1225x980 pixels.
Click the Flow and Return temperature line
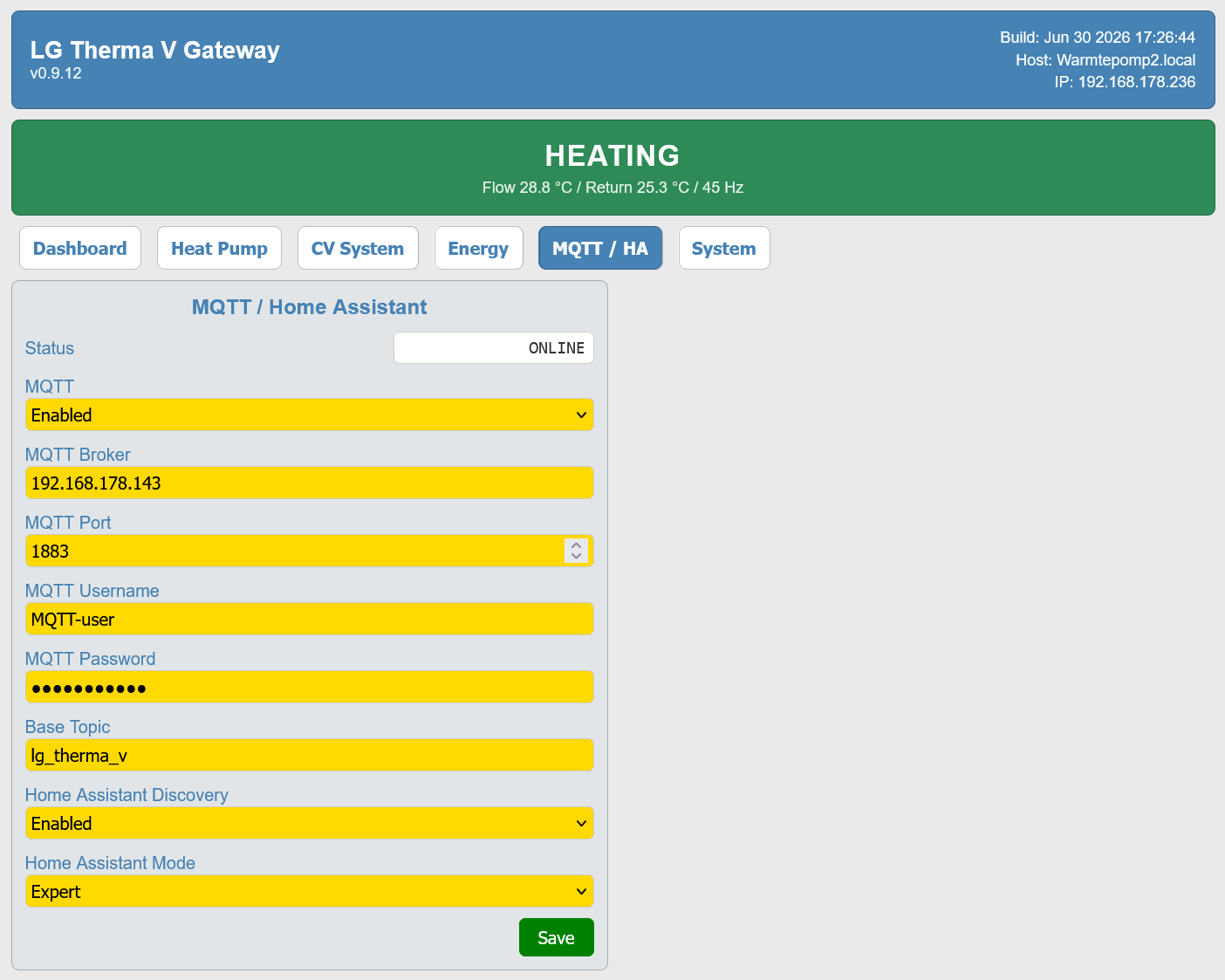pyautogui.click(x=612, y=188)
